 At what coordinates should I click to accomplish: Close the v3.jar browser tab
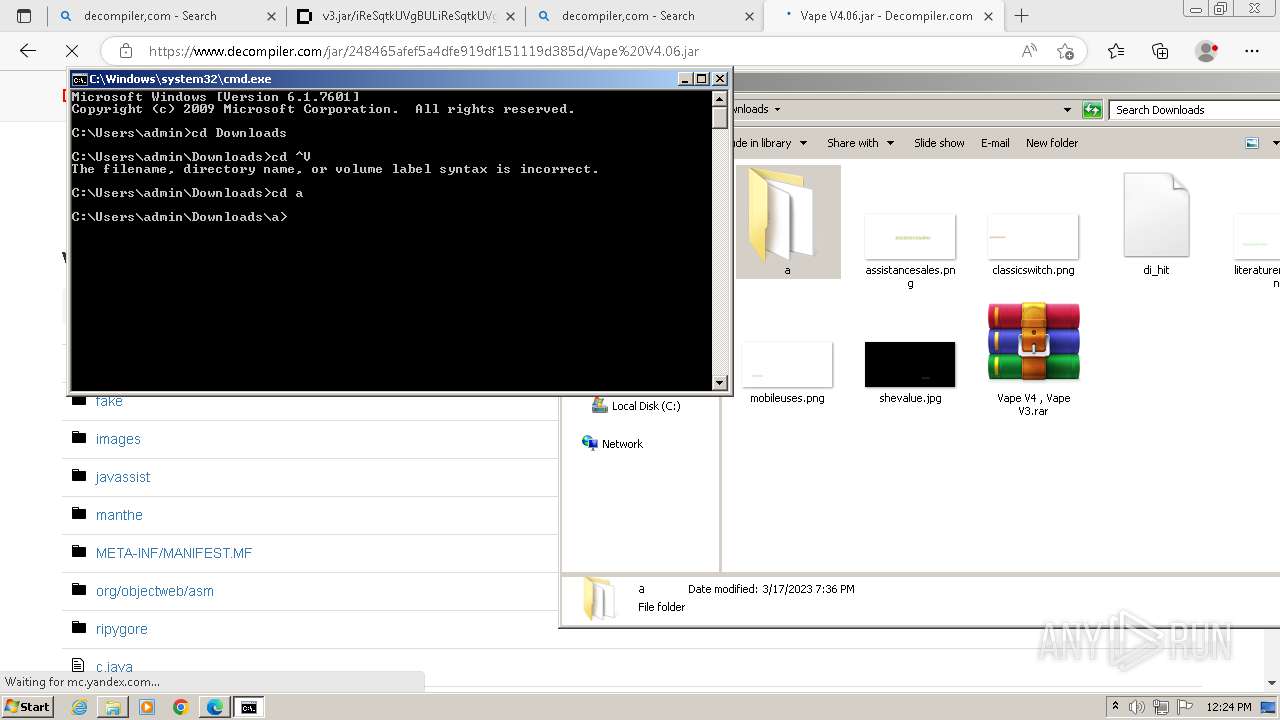[510, 16]
